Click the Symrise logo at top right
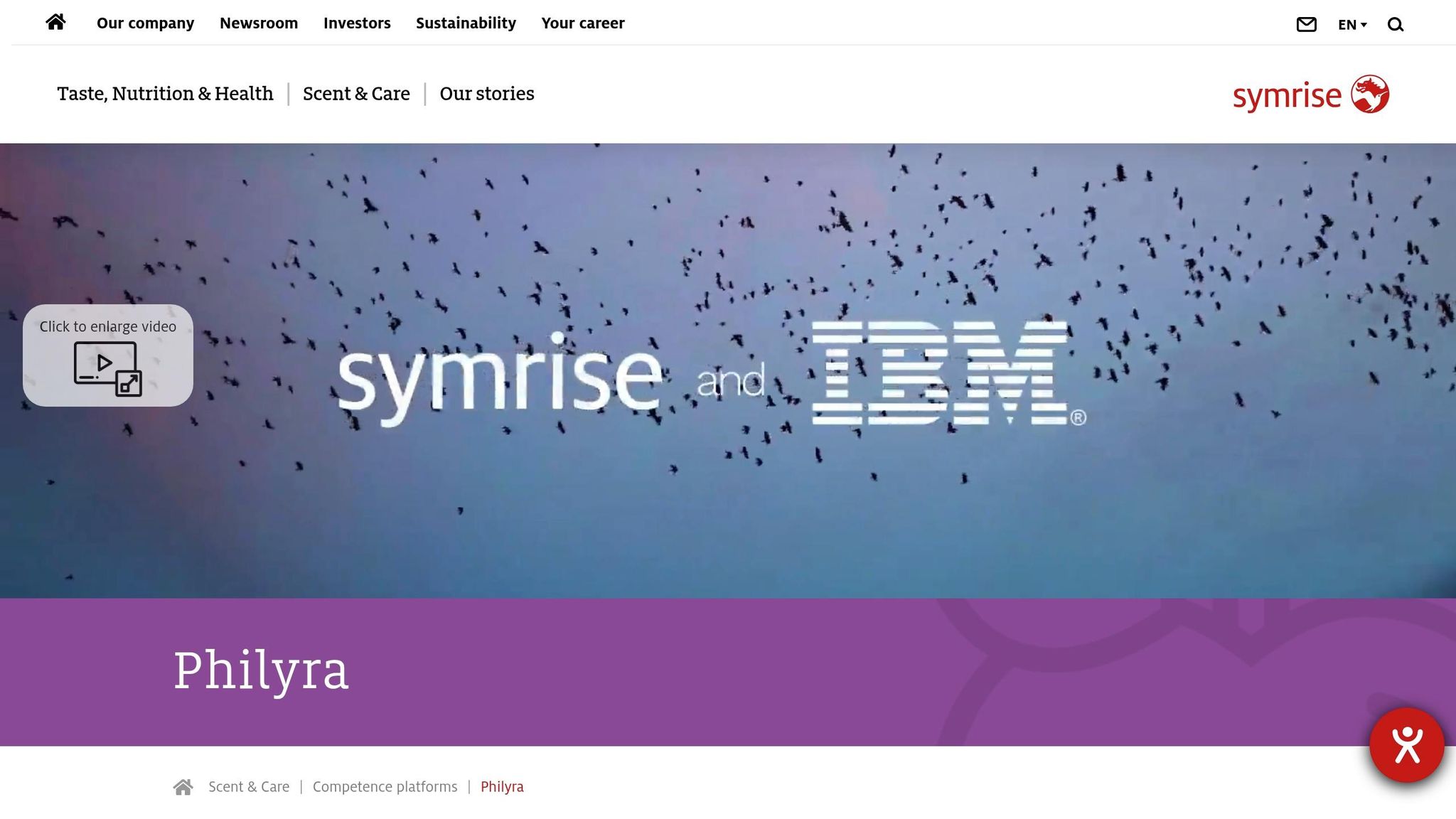1456x819 pixels. point(1310,95)
